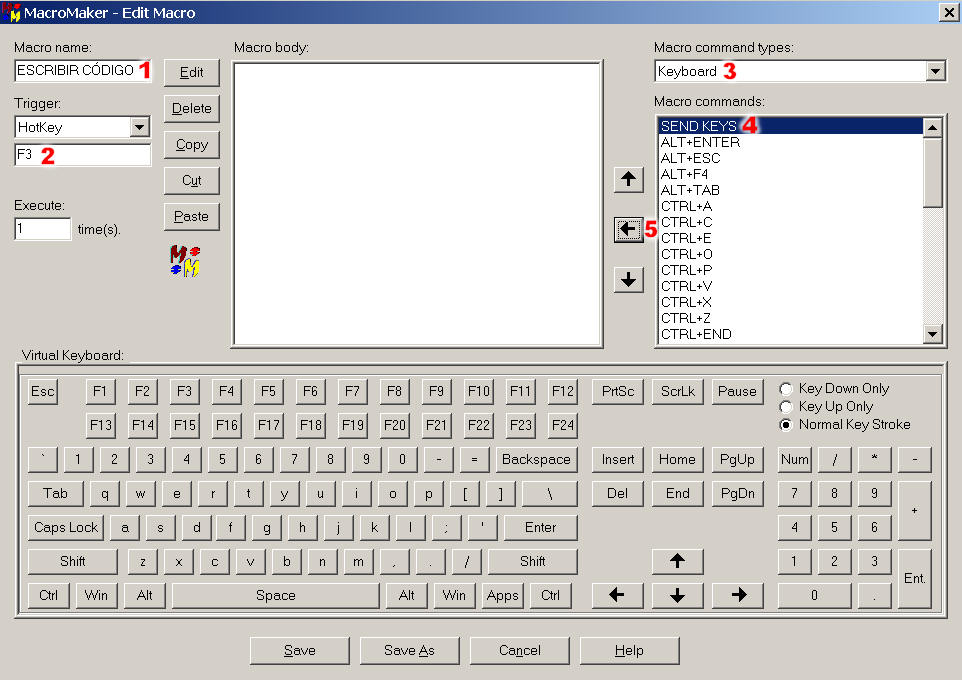The height and width of the screenshot is (680, 962).
Task: Choose the Normal Key Stroke radio button
Action: (786, 425)
